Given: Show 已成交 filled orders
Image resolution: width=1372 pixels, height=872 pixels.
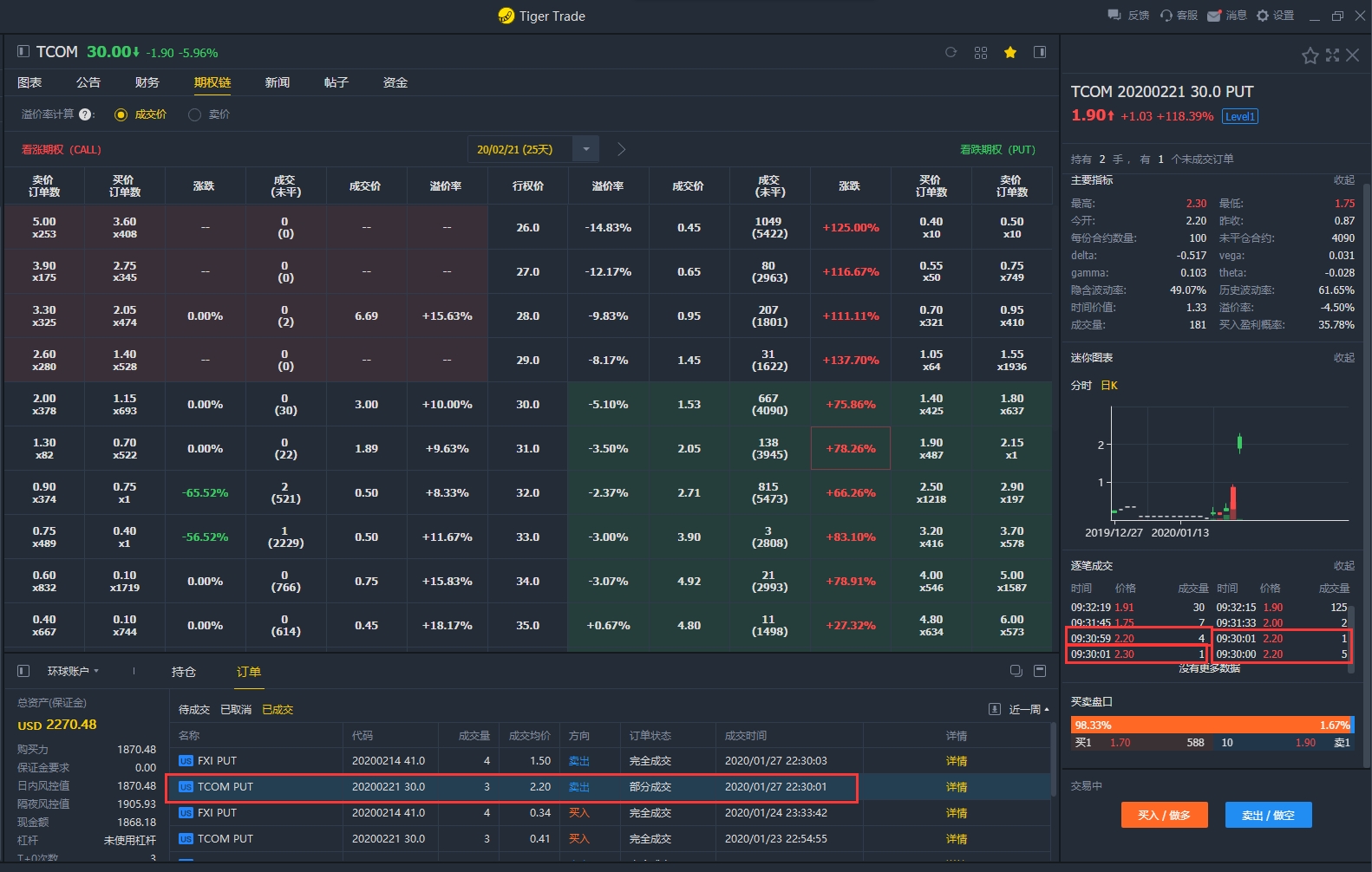Looking at the screenshot, I should pyautogui.click(x=278, y=710).
